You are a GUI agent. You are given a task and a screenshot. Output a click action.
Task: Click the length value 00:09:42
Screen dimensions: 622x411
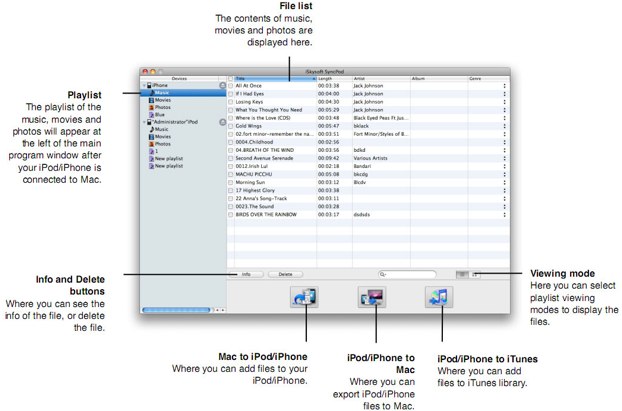pos(328,158)
